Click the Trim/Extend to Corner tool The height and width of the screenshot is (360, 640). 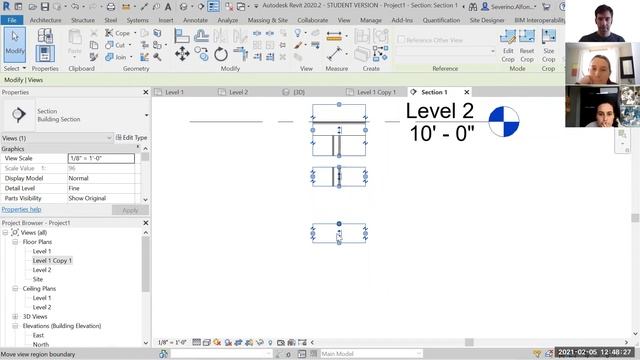tap(240, 54)
